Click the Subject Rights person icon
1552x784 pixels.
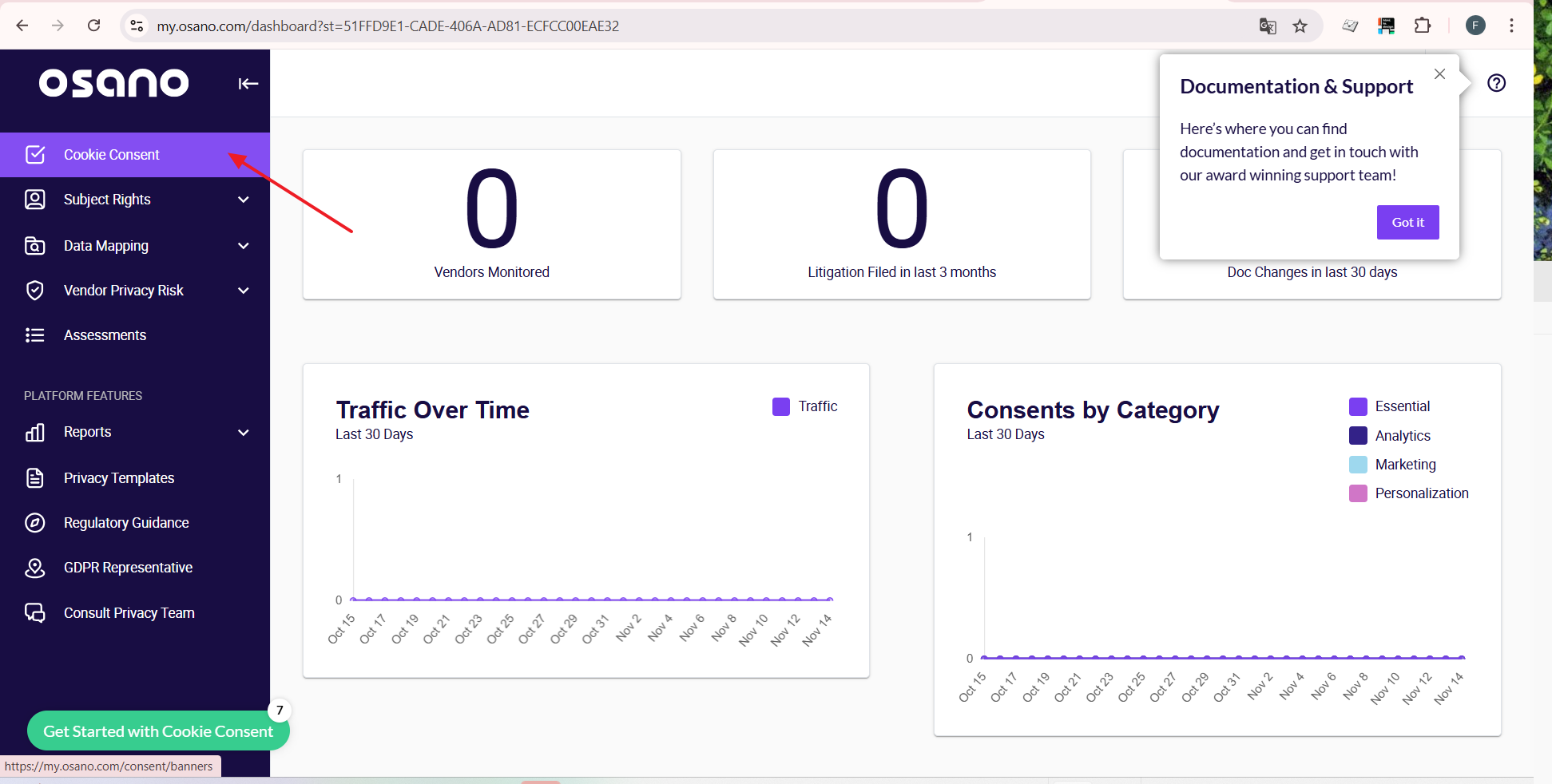coord(35,200)
